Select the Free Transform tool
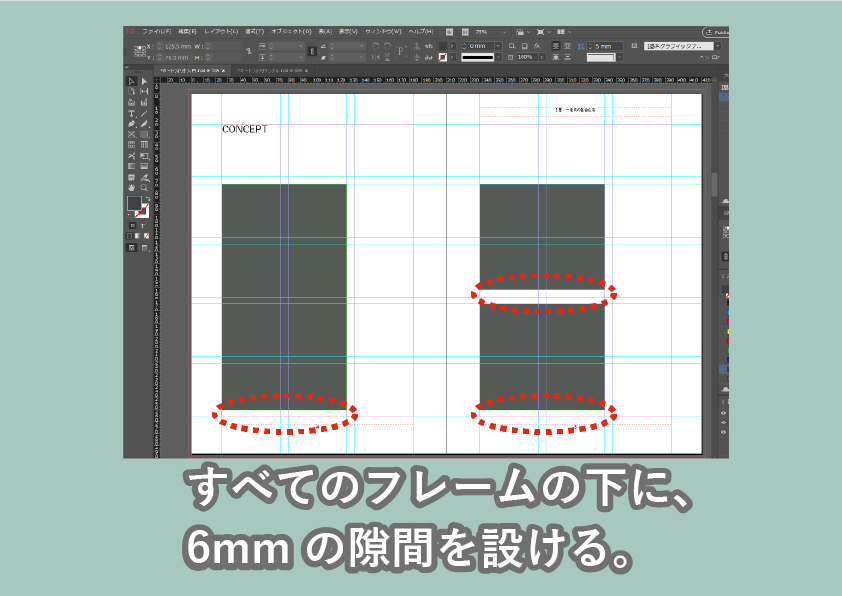The width and height of the screenshot is (842, 596). (x=144, y=156)
